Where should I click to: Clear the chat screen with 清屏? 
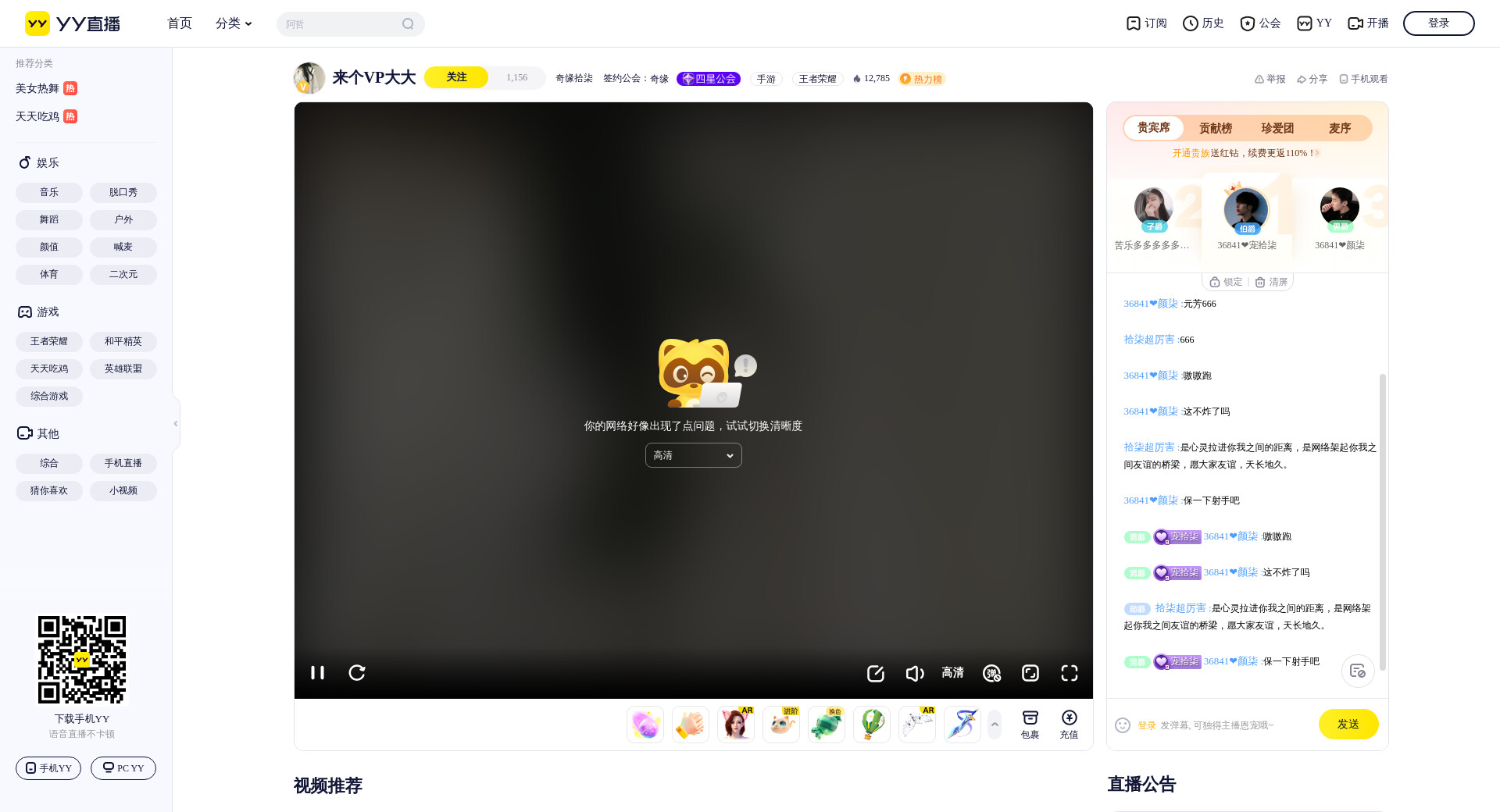click(x=1271, y=282)
